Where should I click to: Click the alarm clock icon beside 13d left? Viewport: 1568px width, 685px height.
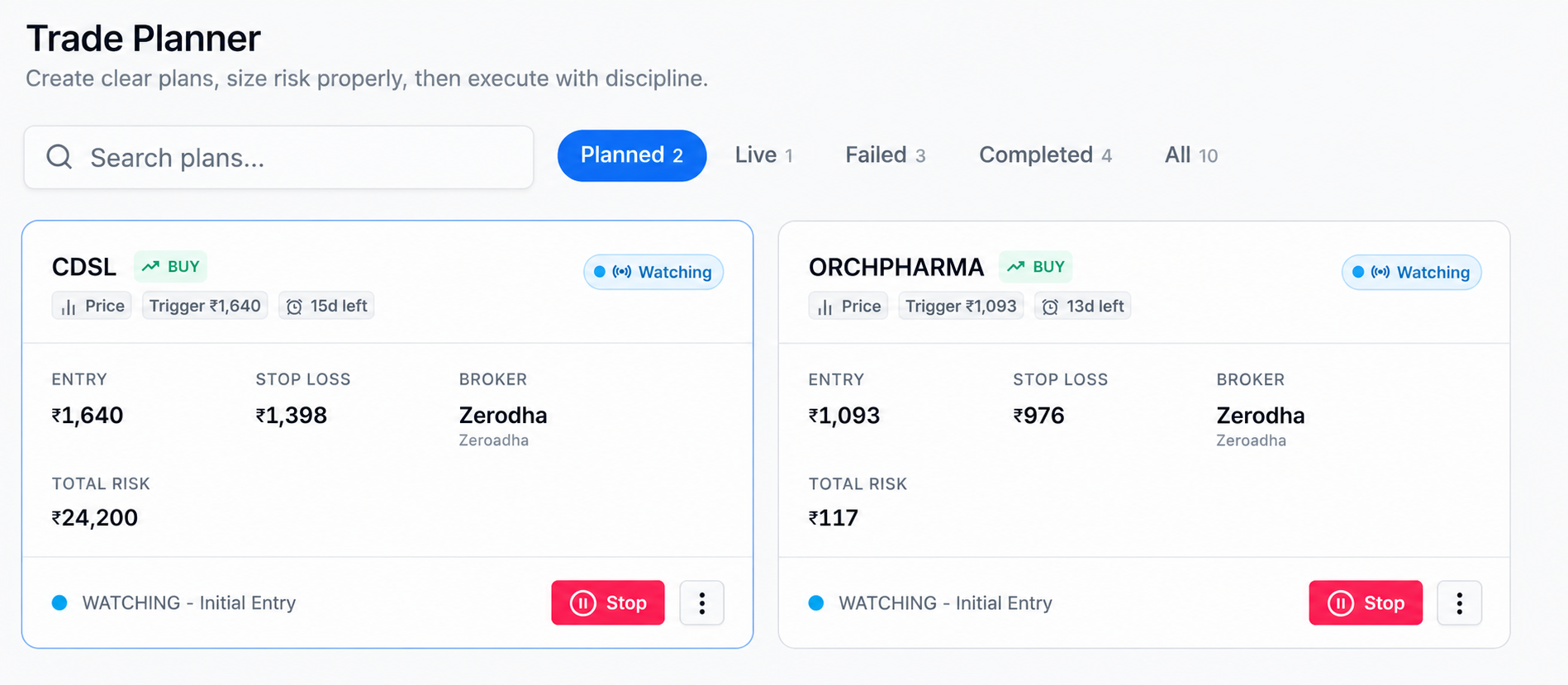tap(1050, 307)
